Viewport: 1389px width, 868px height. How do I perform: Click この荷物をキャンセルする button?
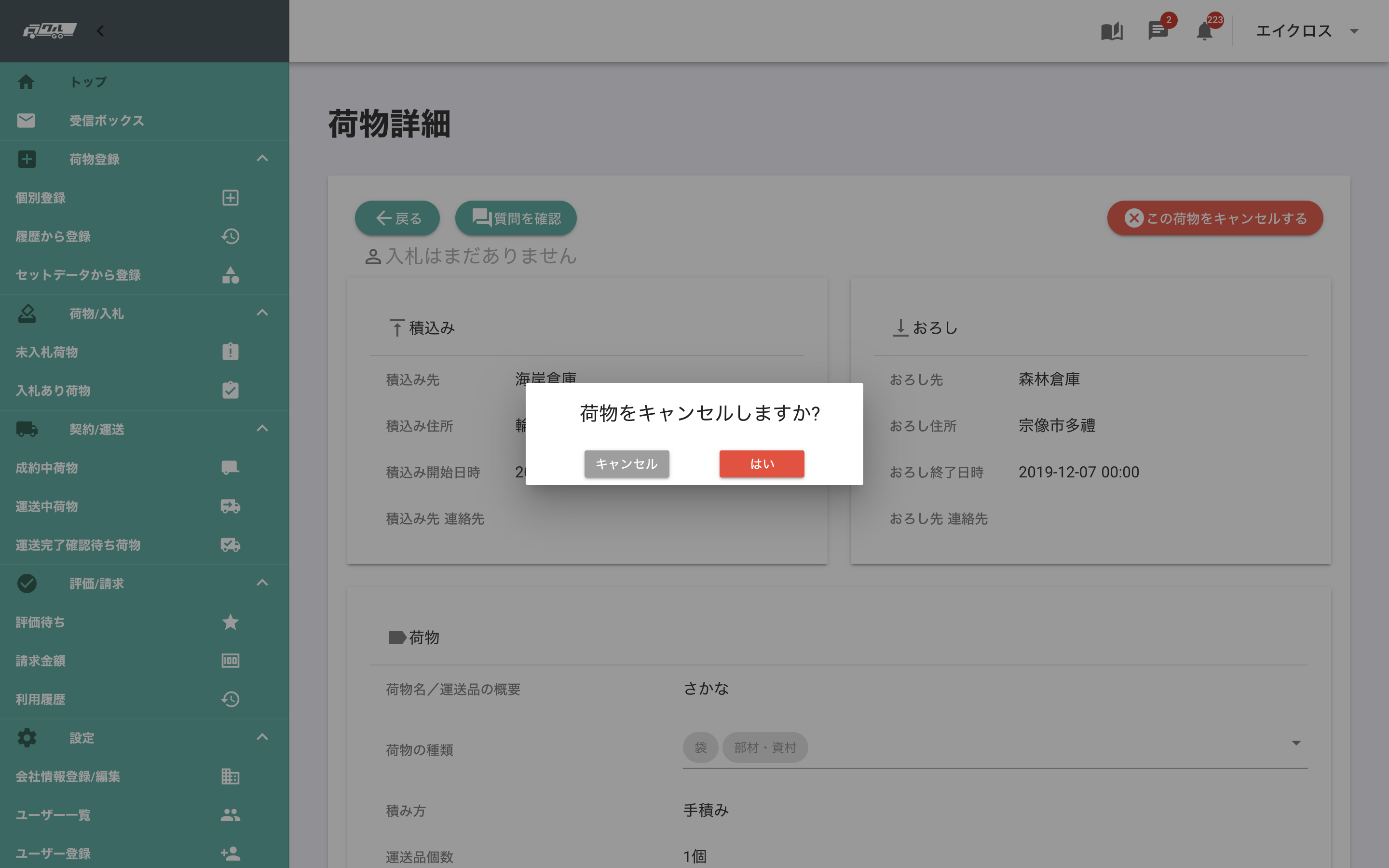pos(1214,218)
